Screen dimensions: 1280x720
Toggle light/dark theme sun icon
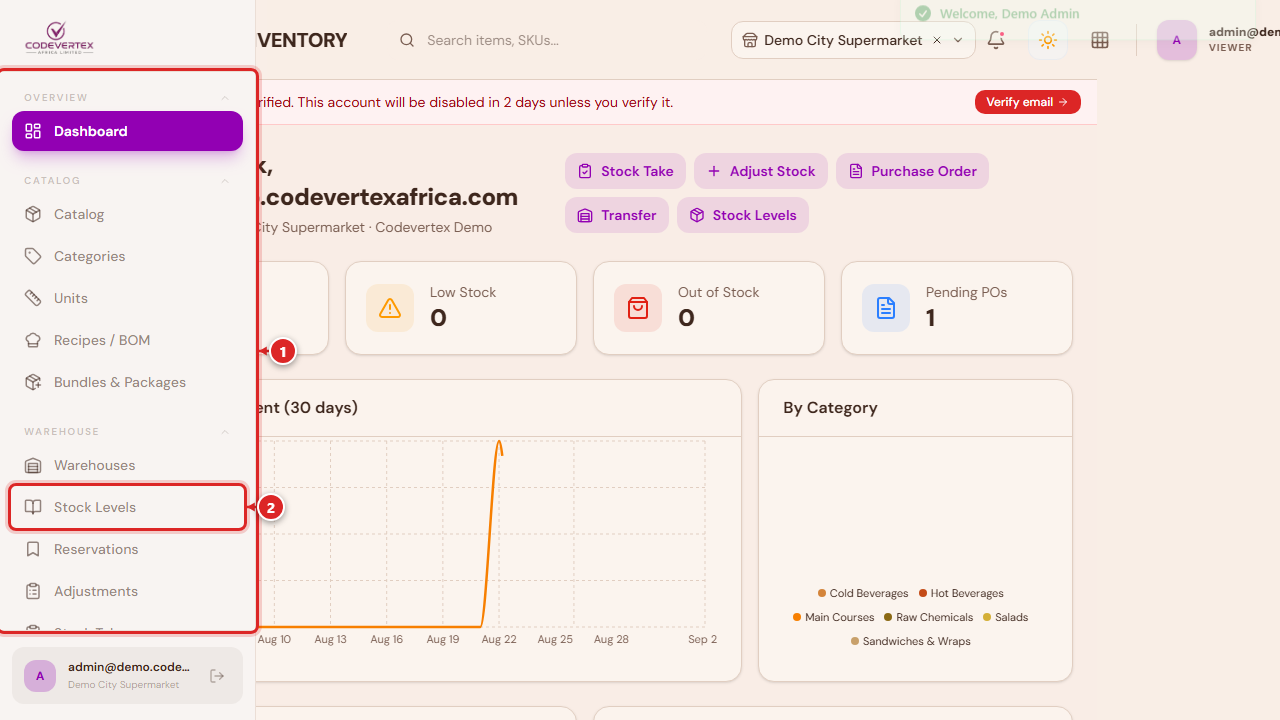1048,40
